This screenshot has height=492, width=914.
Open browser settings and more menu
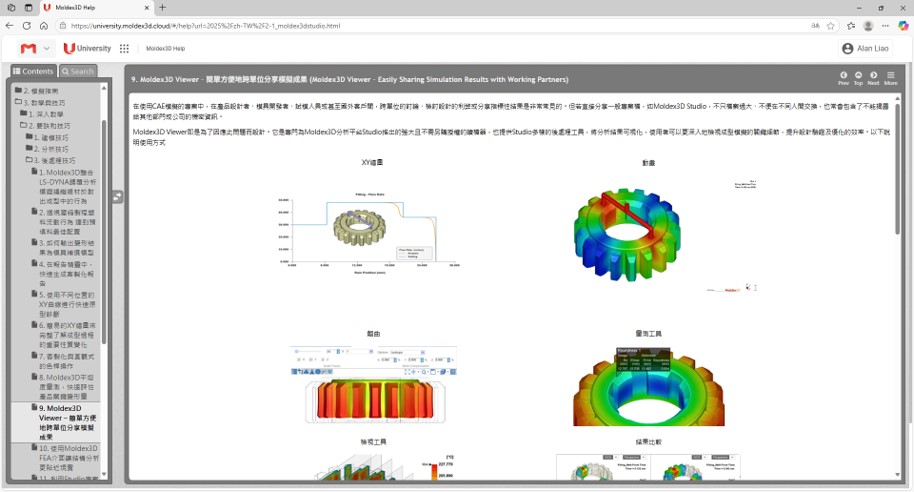pyautogui.click(x=885, y=26)
